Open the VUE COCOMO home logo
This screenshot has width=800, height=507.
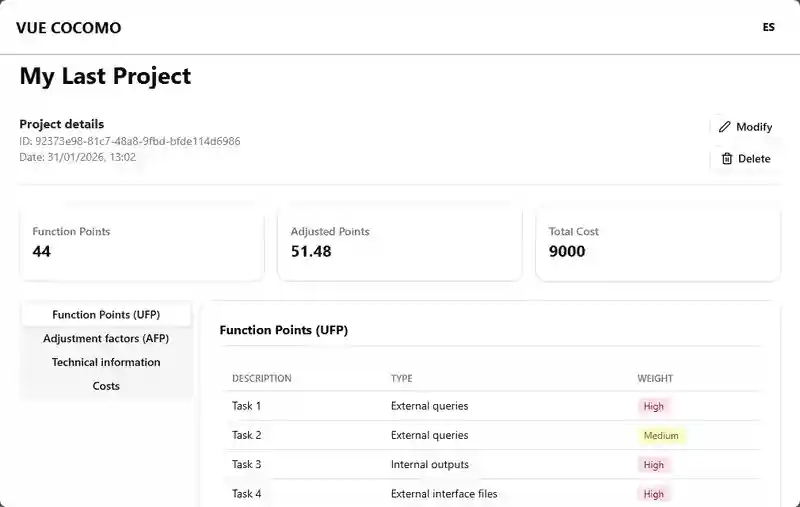click(69, 28)
